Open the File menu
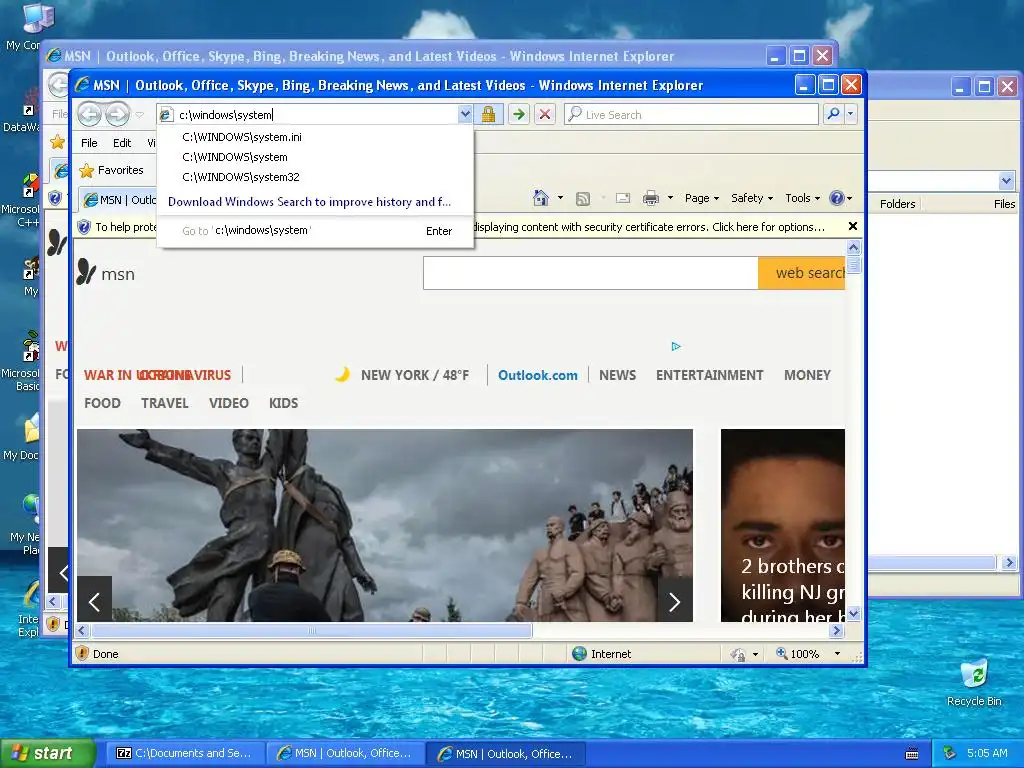The image size is (1024, 768). click(x=89, y=143)
